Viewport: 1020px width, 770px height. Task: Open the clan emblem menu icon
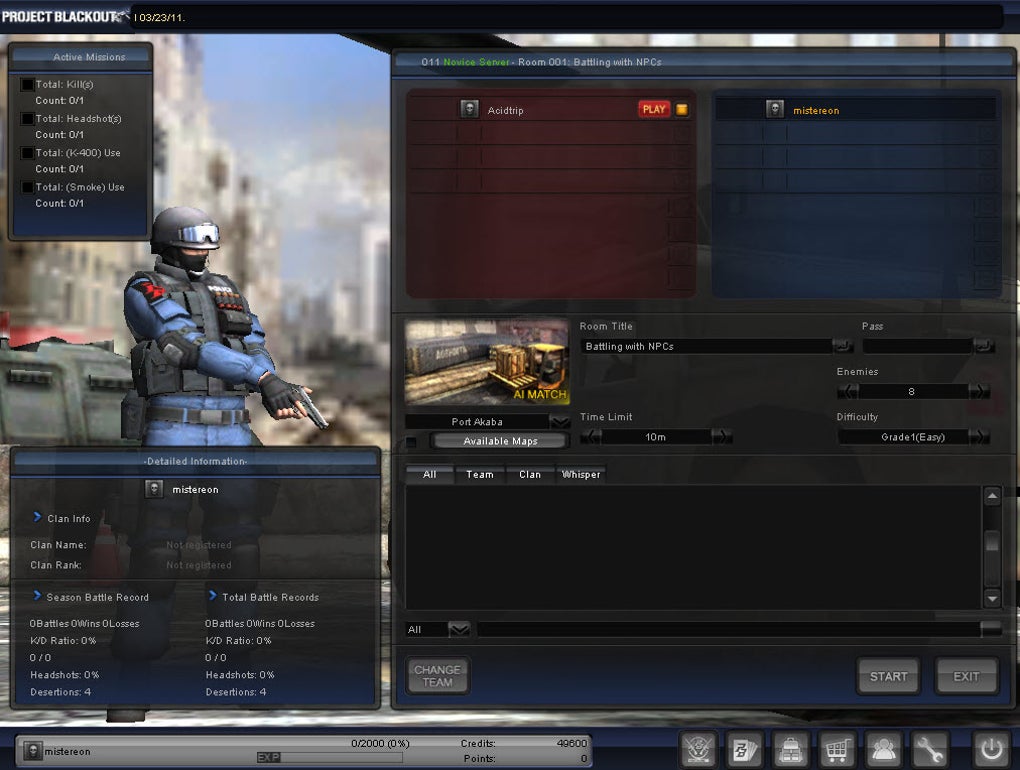point(699,750)
